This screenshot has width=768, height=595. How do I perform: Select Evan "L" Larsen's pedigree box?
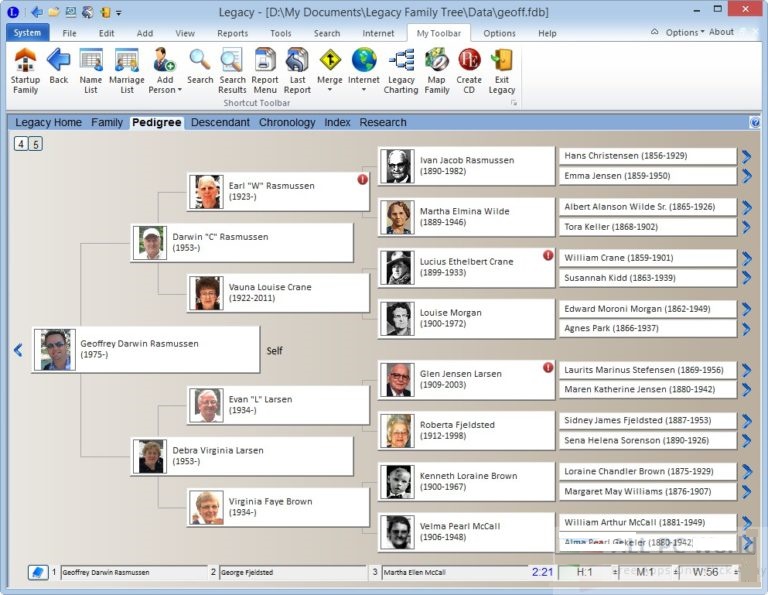278,405
